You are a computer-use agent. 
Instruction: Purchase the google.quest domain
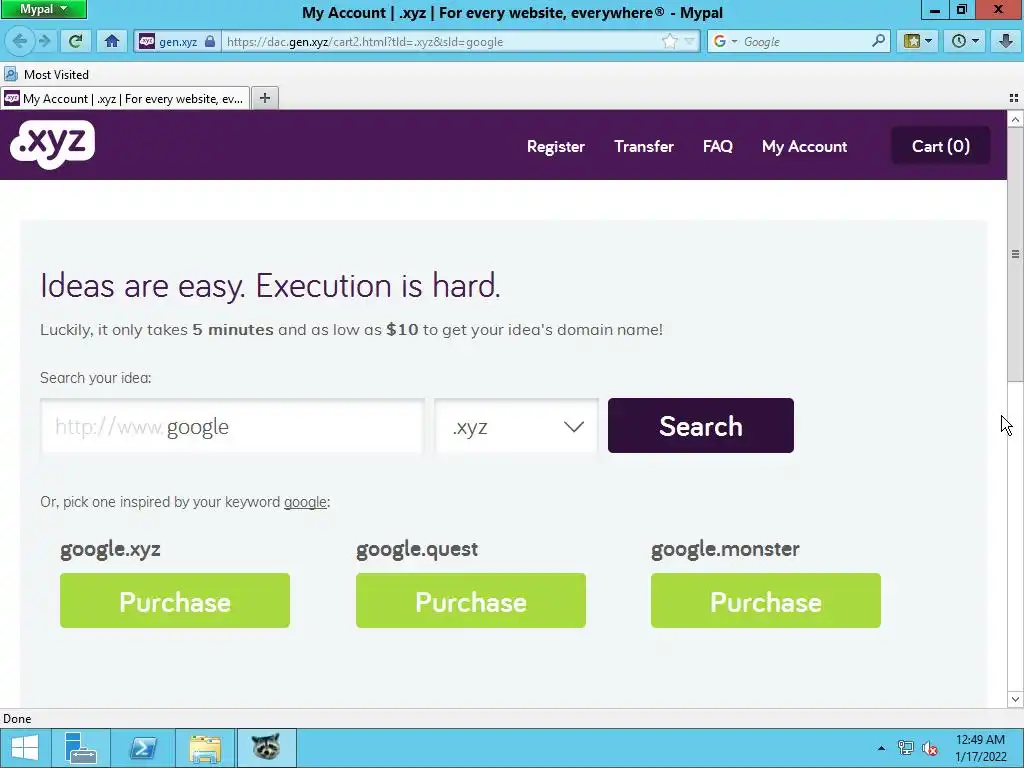[471, 601]
